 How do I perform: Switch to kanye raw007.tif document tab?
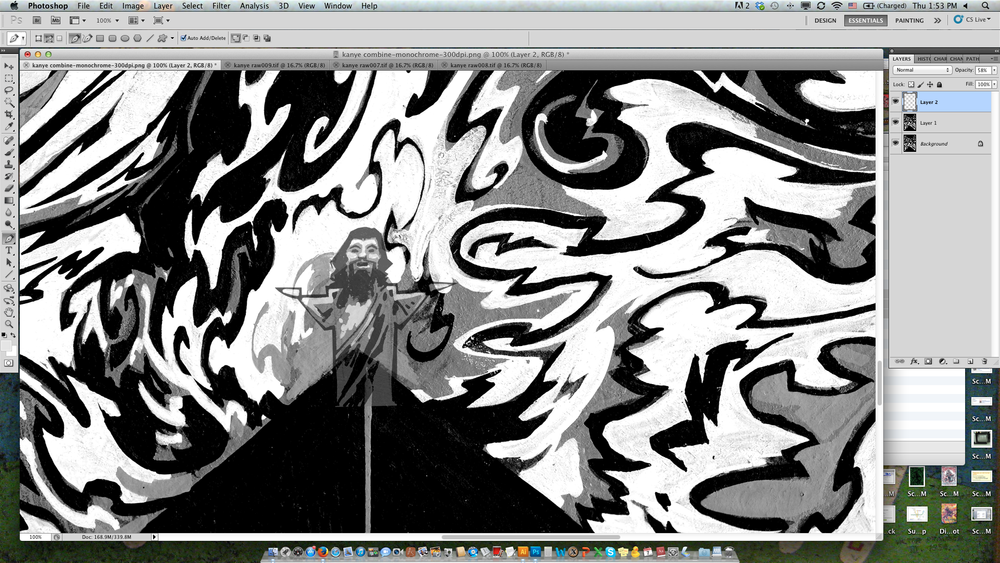388,65
